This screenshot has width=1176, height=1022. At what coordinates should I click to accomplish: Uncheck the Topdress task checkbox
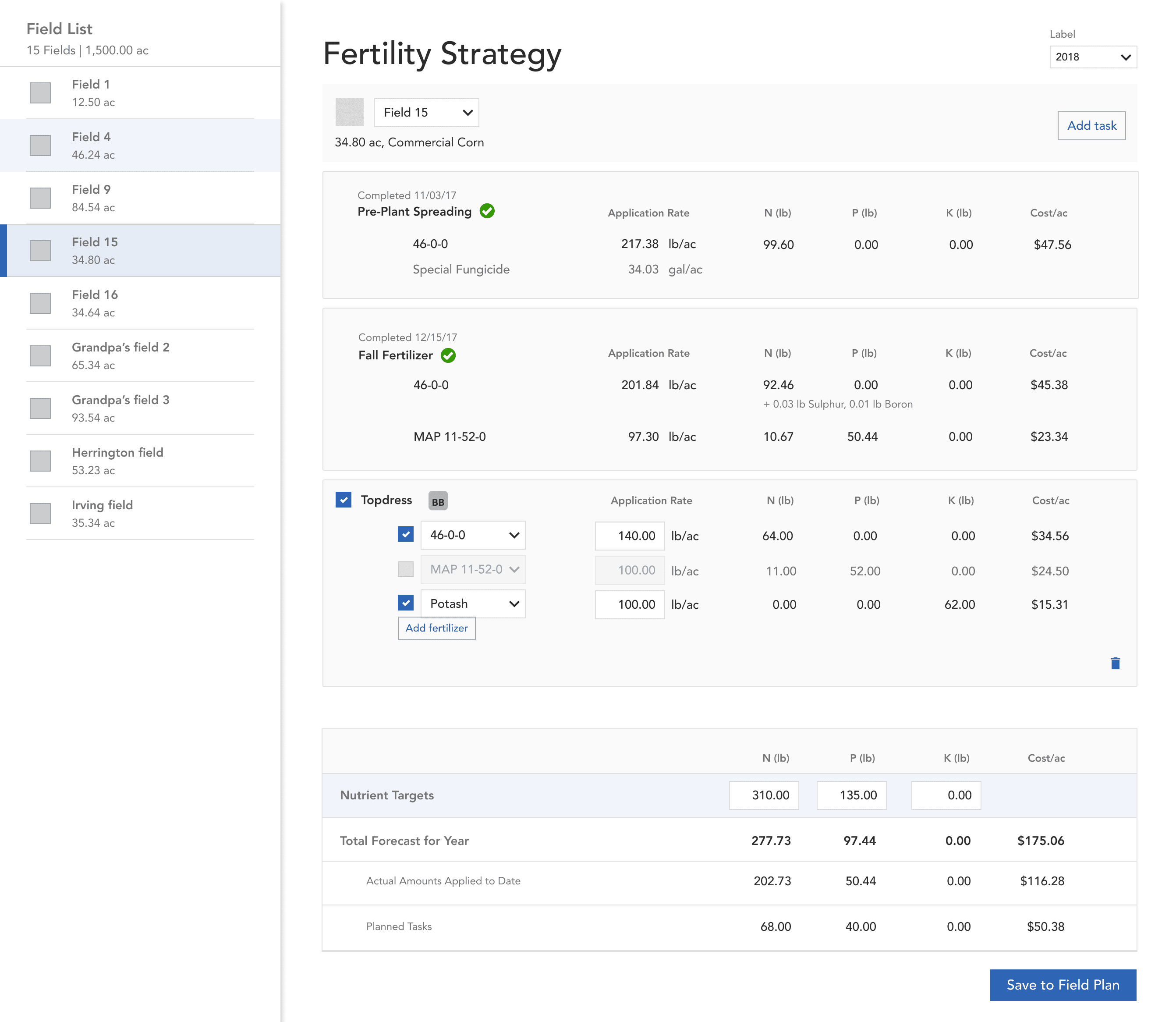[x=343, y=500]
